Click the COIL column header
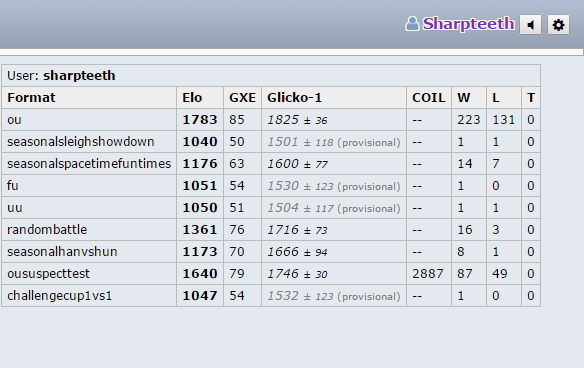This screenshot has width=584, height=368. (x=429, y=98)
